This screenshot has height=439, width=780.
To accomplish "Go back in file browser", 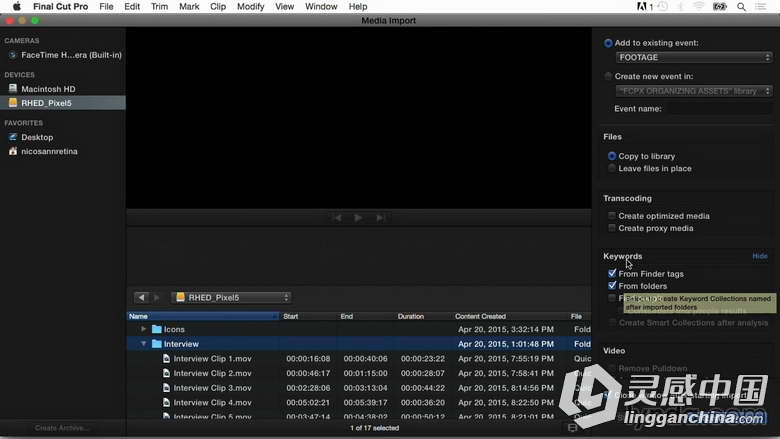I will [141, 297].
